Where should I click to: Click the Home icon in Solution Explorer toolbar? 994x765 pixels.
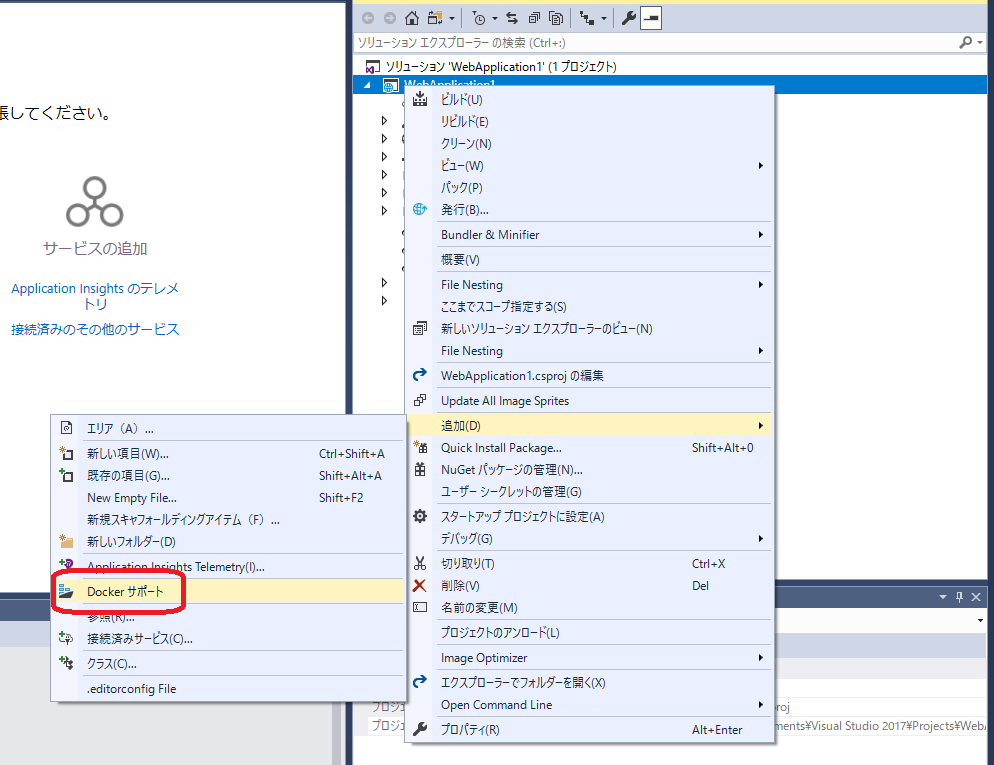pos(412,18)
